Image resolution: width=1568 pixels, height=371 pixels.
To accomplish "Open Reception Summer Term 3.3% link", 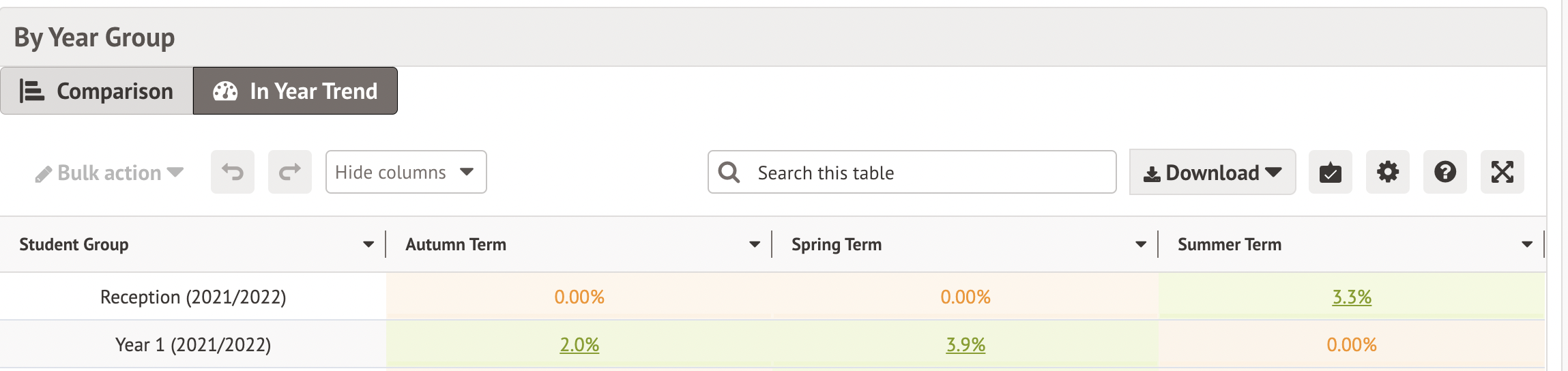I will (x=1352, y=297).
